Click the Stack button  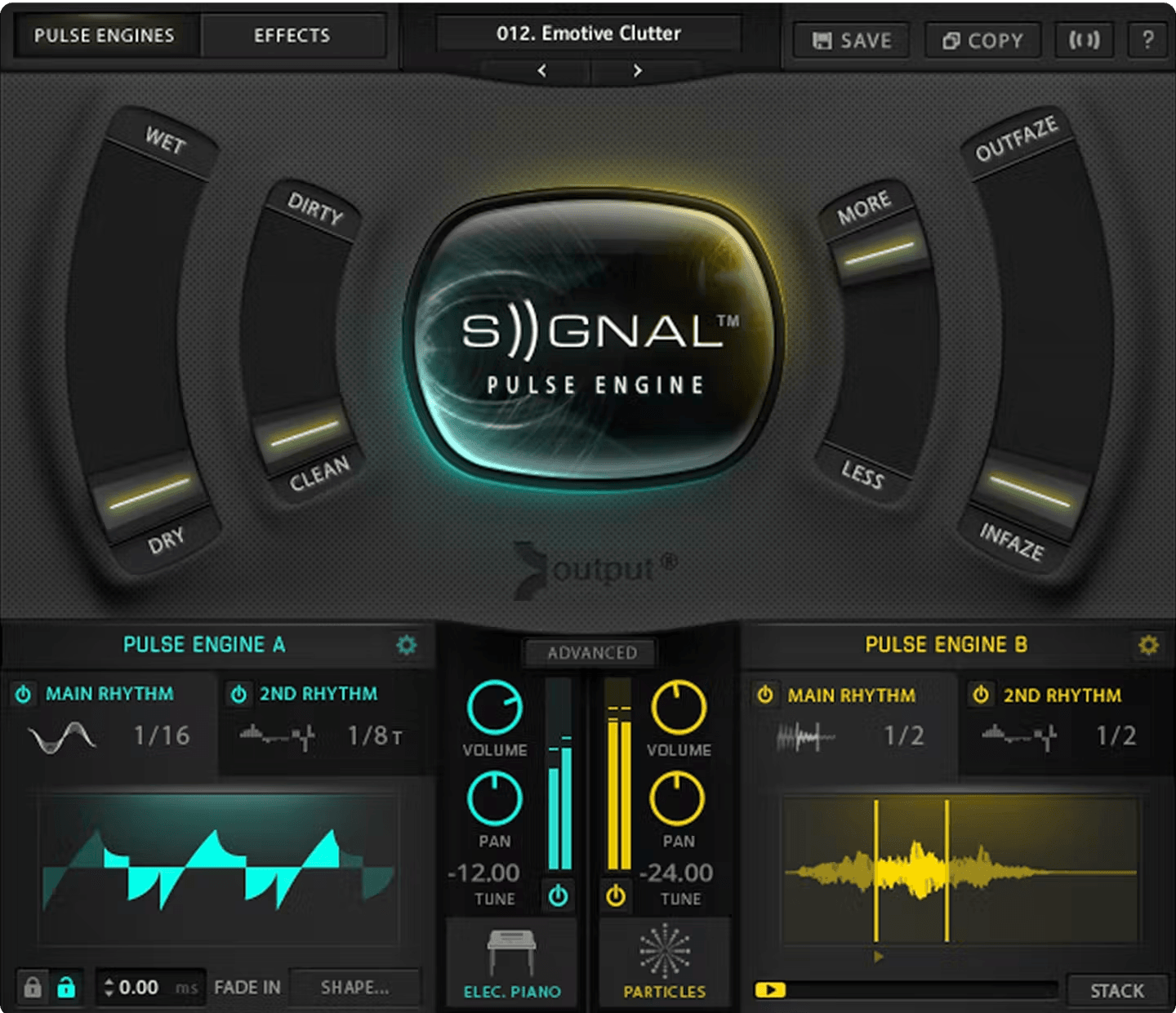pos(1117,991)
